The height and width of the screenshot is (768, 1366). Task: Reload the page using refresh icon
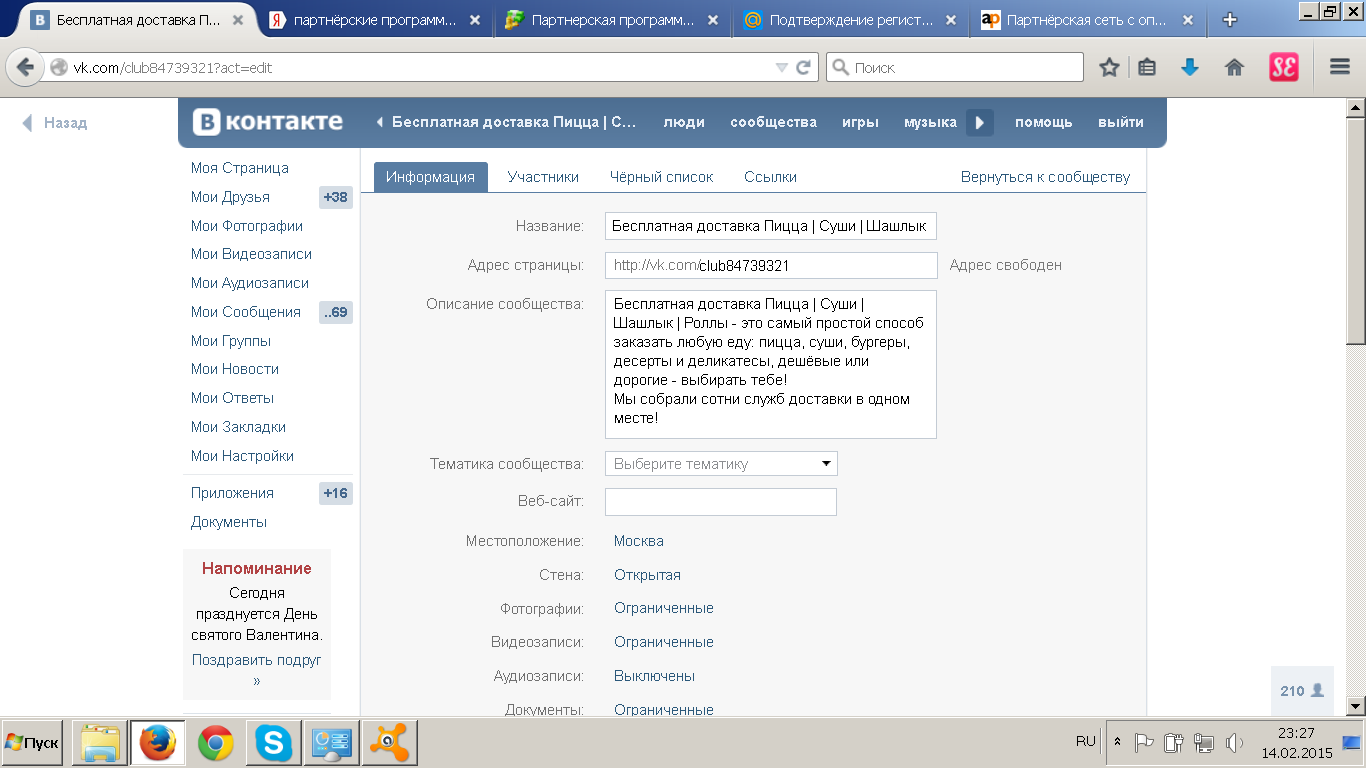[x=803, y=68]
